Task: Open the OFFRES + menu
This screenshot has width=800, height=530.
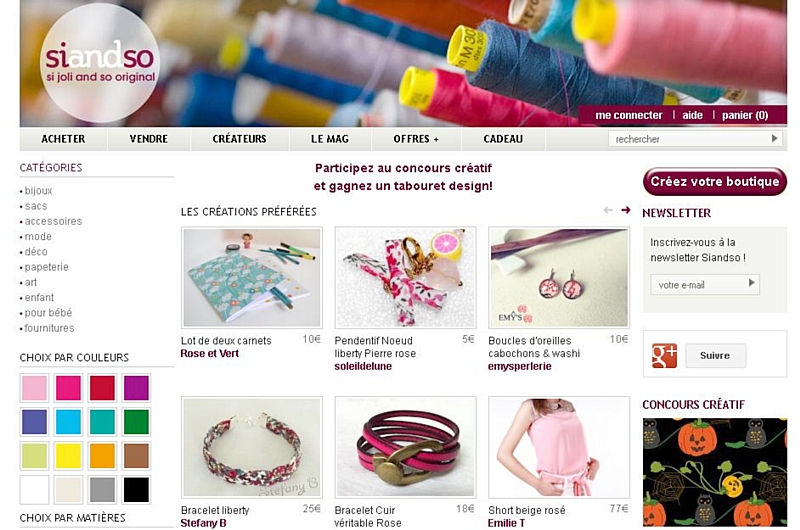Action: pyautogui.click(x=416, y=139)
